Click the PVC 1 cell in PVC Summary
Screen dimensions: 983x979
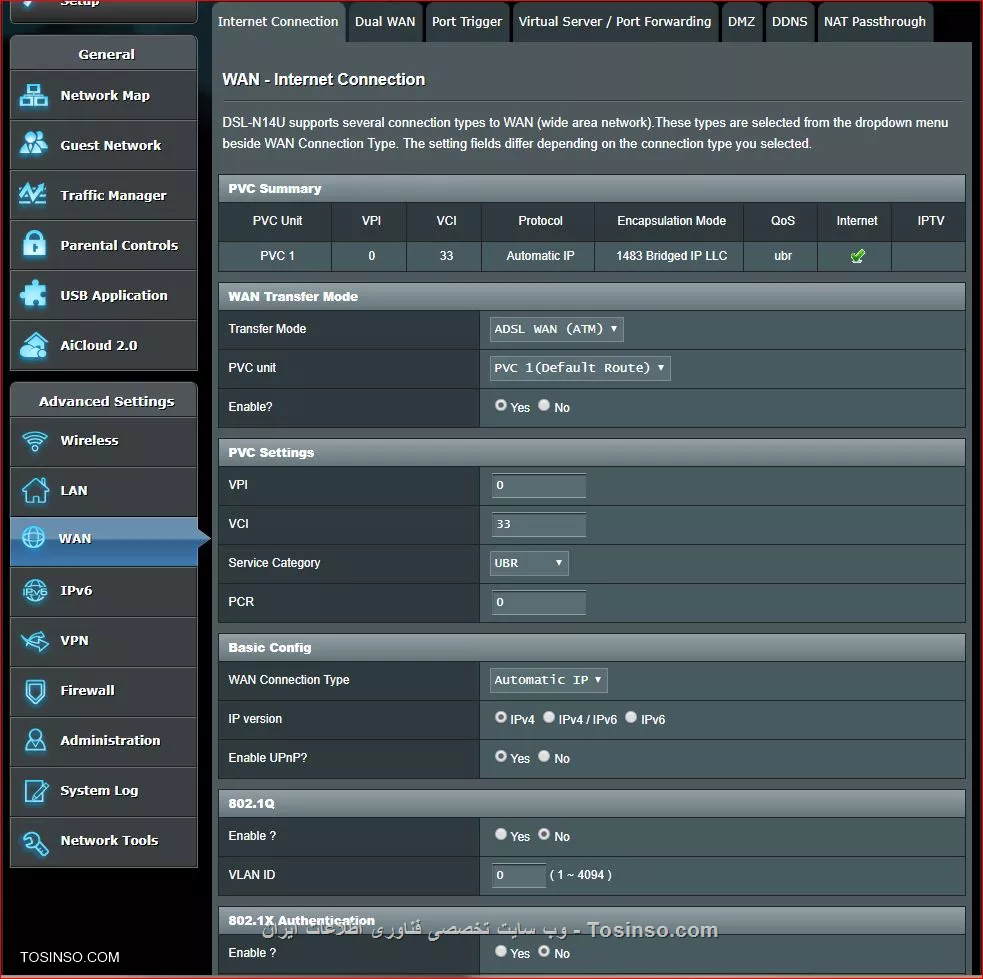coord(275,256)
